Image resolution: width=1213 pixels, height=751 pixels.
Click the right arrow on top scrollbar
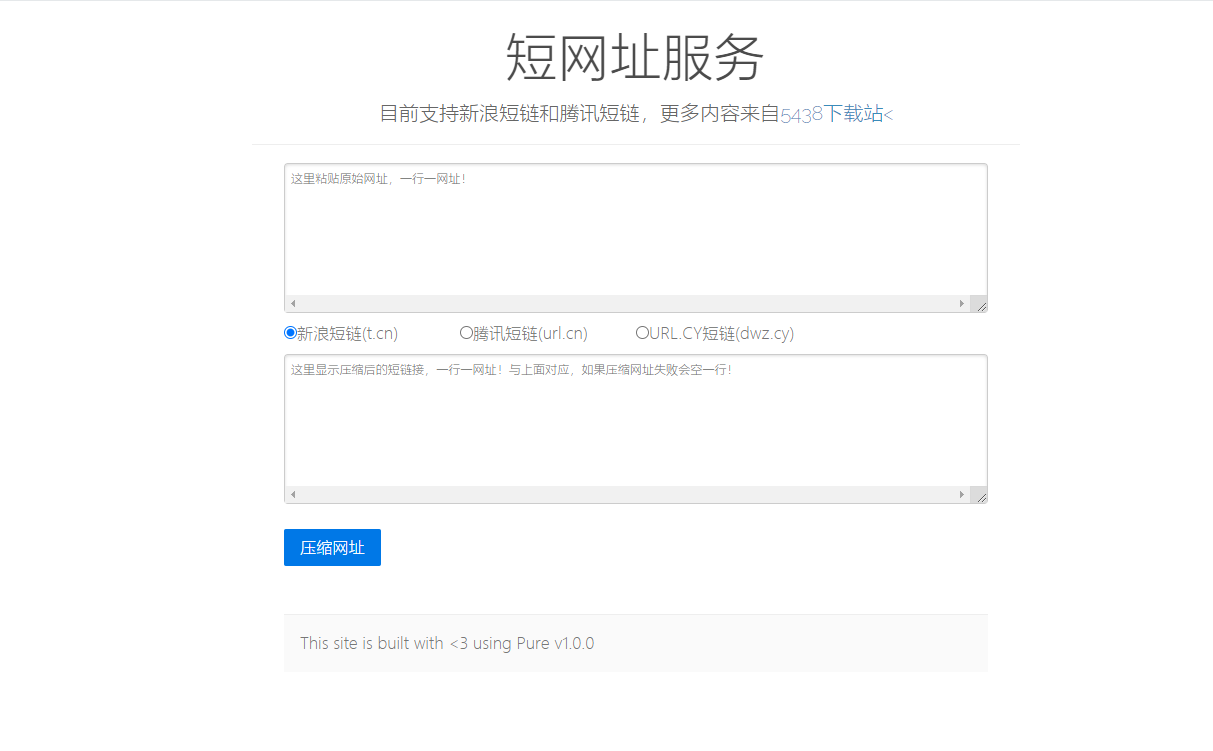[963, 303]
